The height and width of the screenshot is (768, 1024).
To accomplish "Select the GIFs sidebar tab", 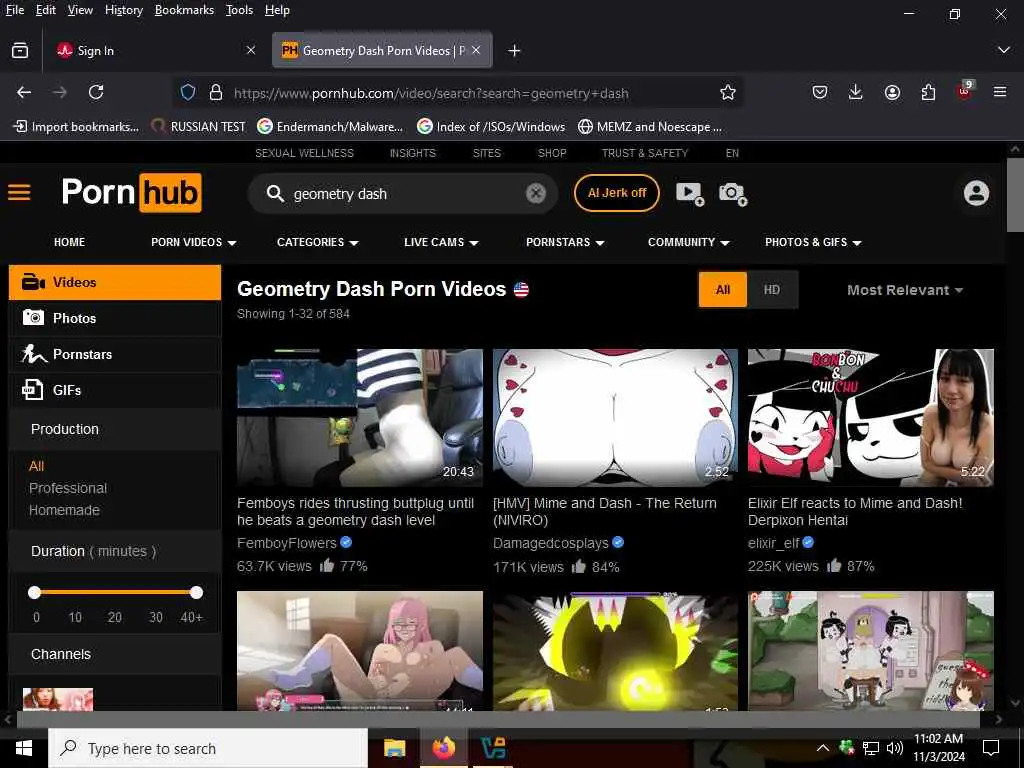I will [115, 390].
